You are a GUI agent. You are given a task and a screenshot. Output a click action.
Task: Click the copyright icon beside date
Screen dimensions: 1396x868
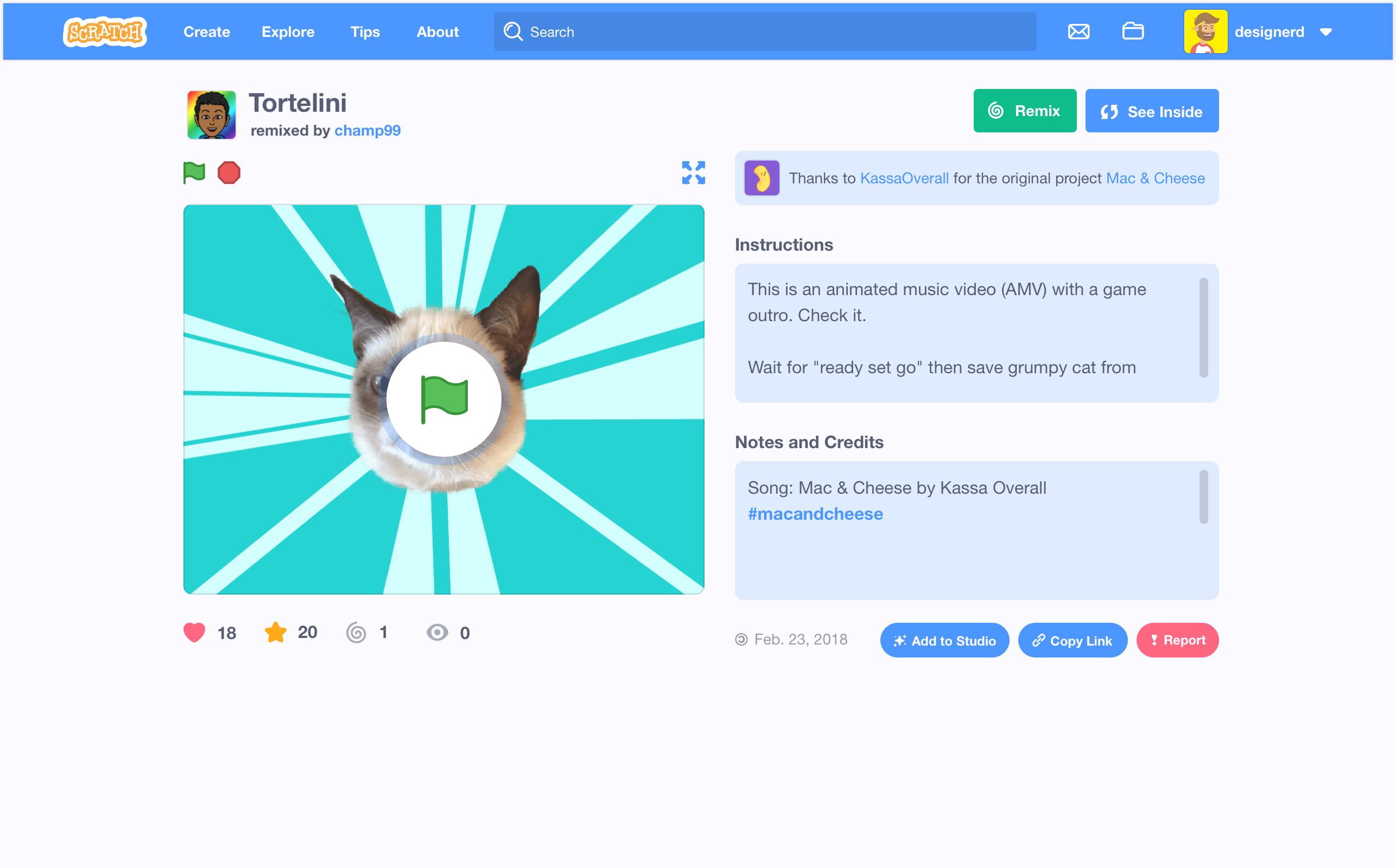point(741,640)
